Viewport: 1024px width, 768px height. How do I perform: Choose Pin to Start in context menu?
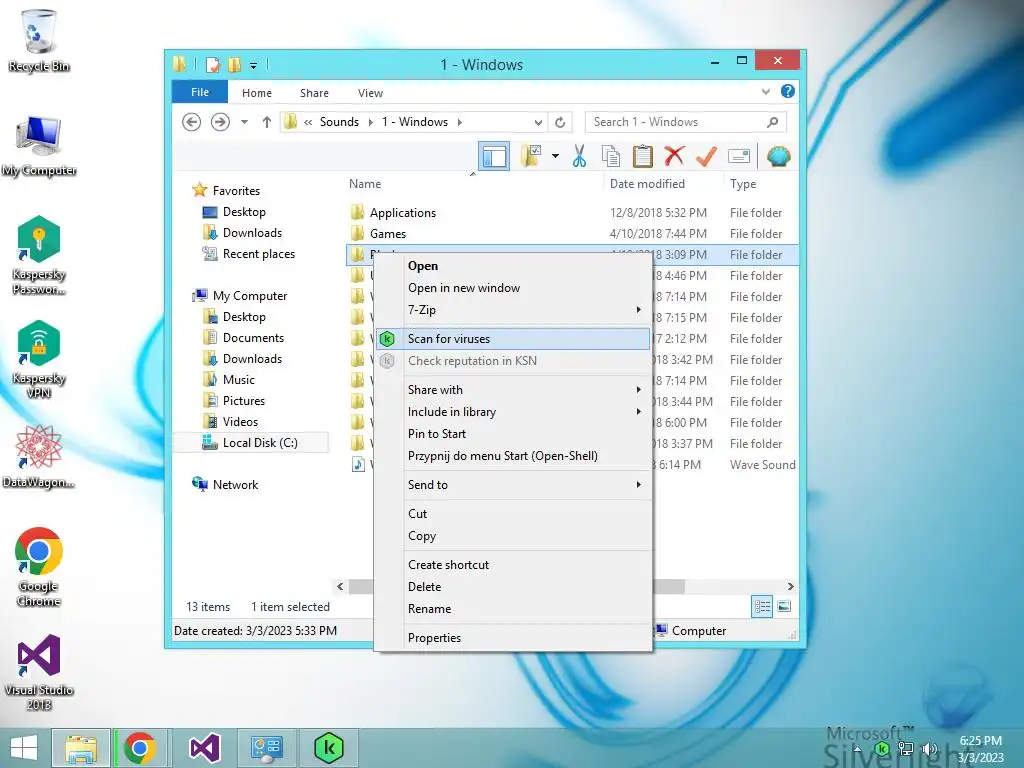[x=513, y=434]
